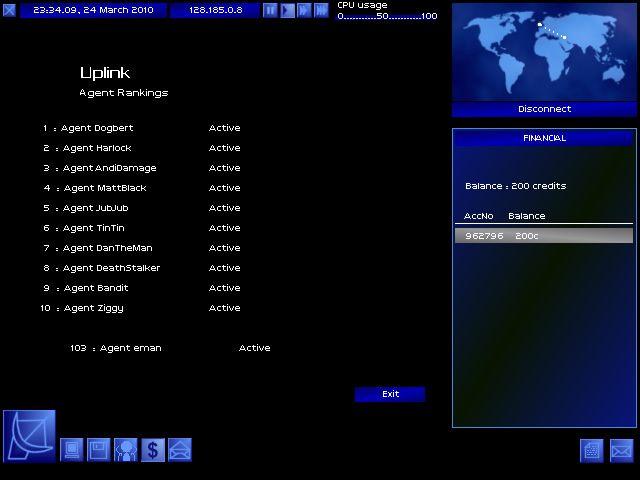640x480 pixels.
Task: Click the AccNo column header
Action: [x=478, y=216]
